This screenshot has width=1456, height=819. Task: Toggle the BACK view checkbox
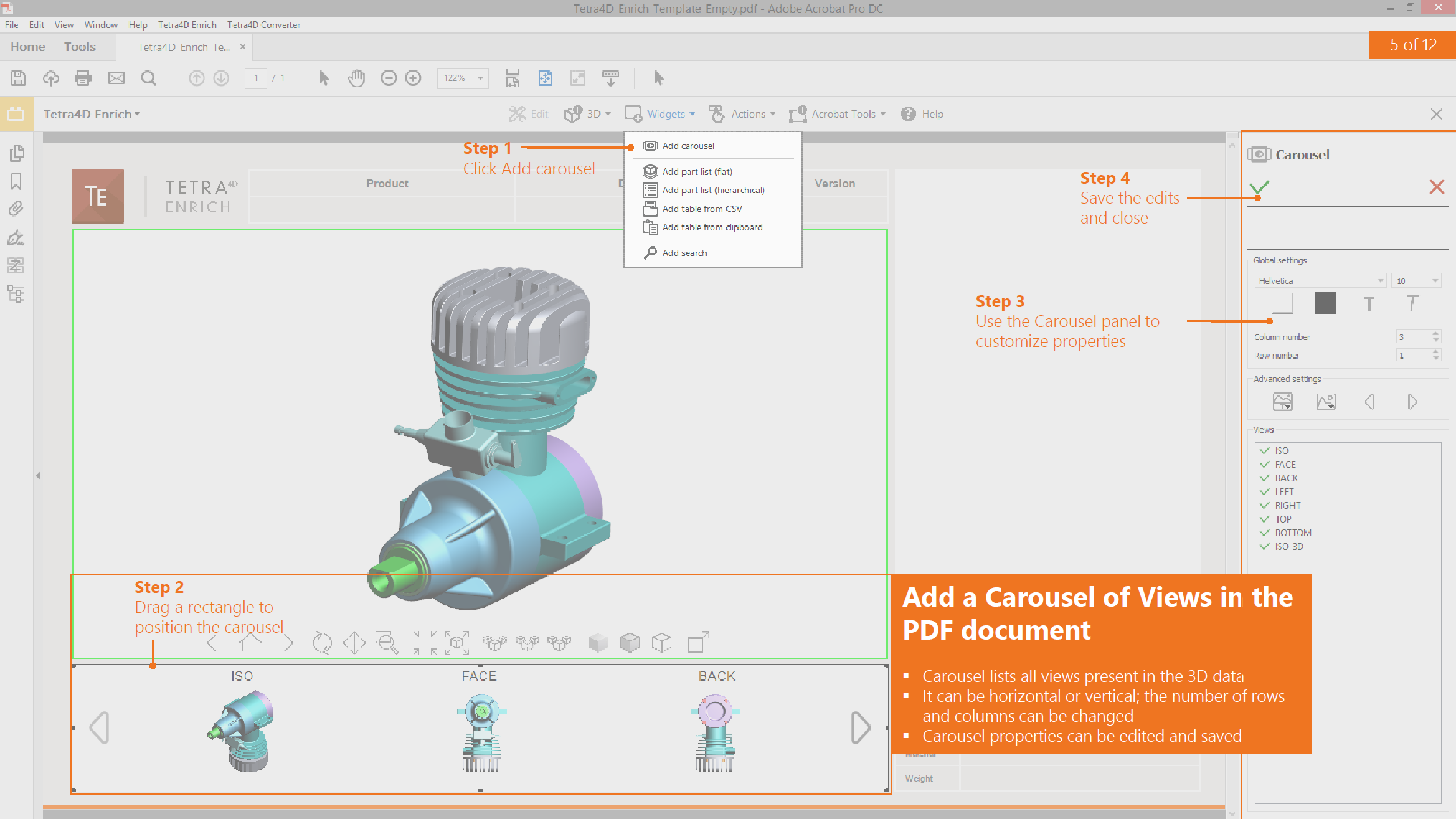[x=1265, y=478]
